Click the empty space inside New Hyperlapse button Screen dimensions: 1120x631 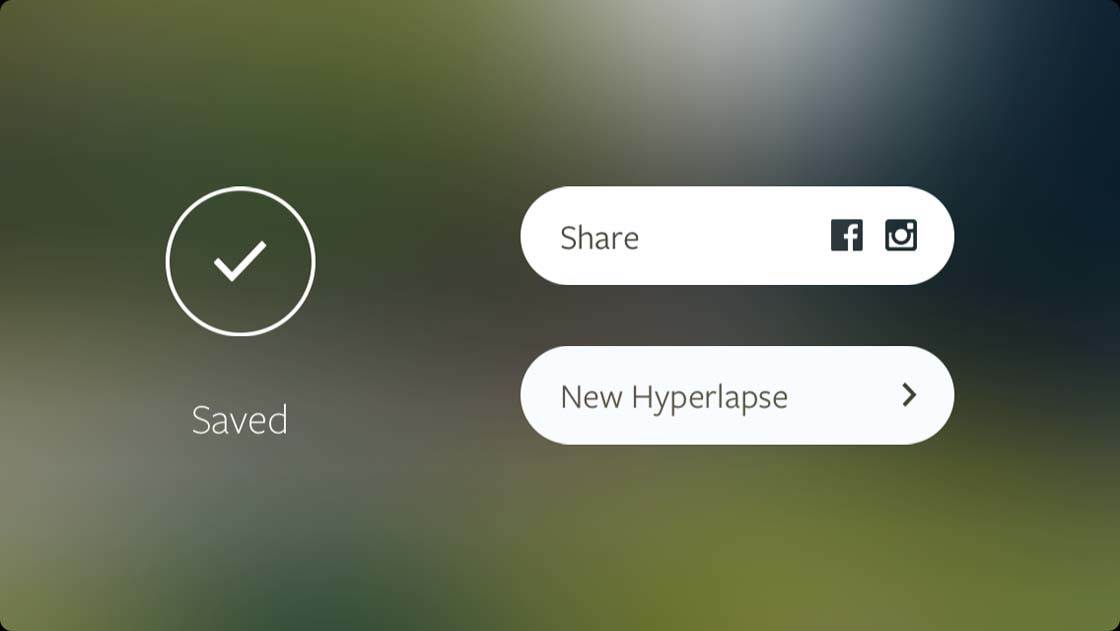click(843, 395)
